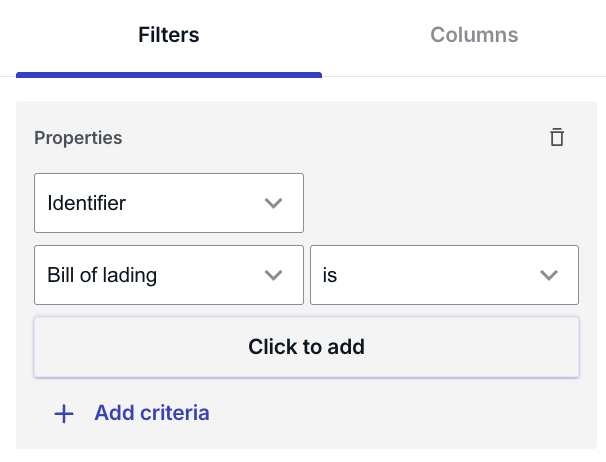Open the 'is' operator dropdown
Viewport: 606px width, 462px height.
pos(444,275)
